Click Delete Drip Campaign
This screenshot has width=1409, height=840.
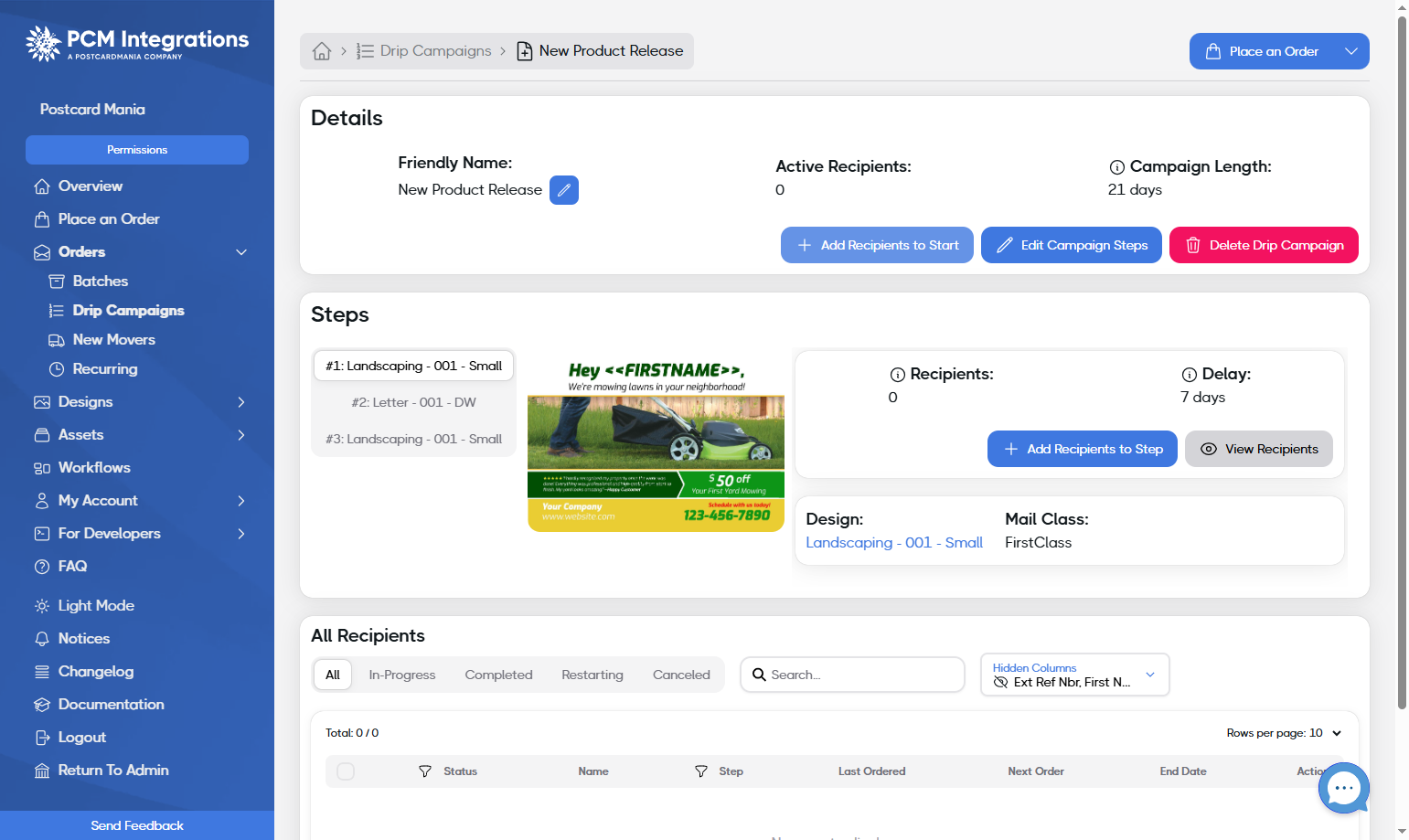1264,245
